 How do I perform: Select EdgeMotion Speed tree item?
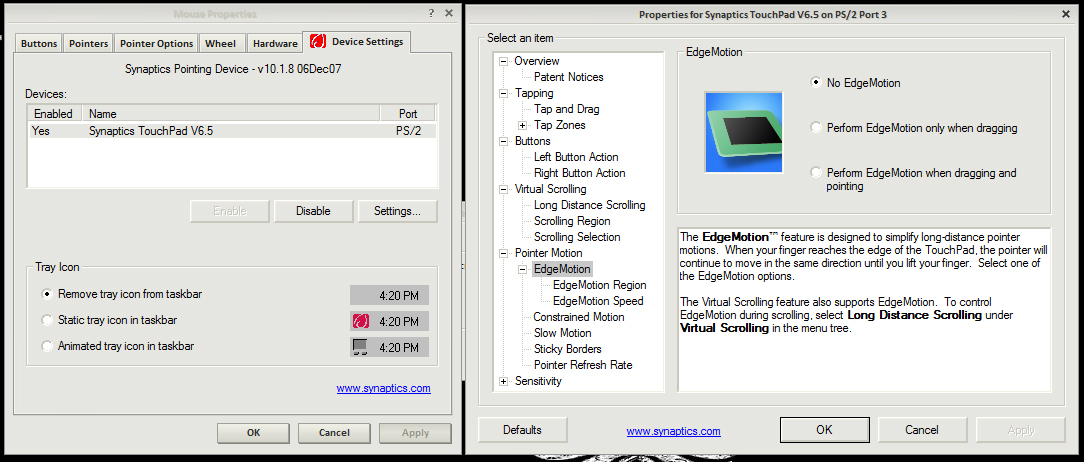[598, 301]
